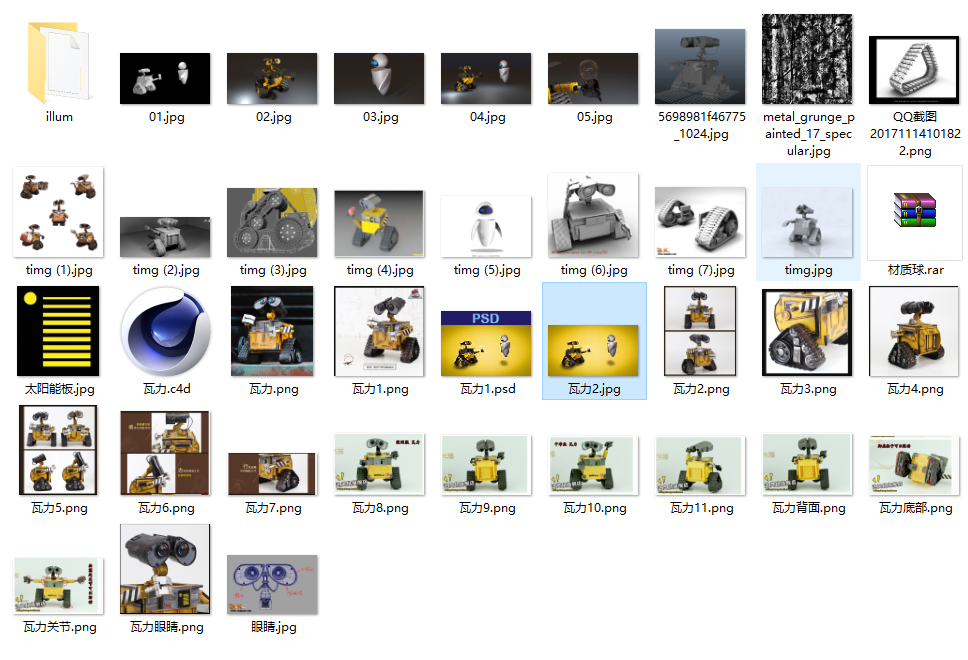Select the timg (3).jpg thumbnail
Image resolution: width=968 pixels, height=660 pixels.
click(272, 223)
